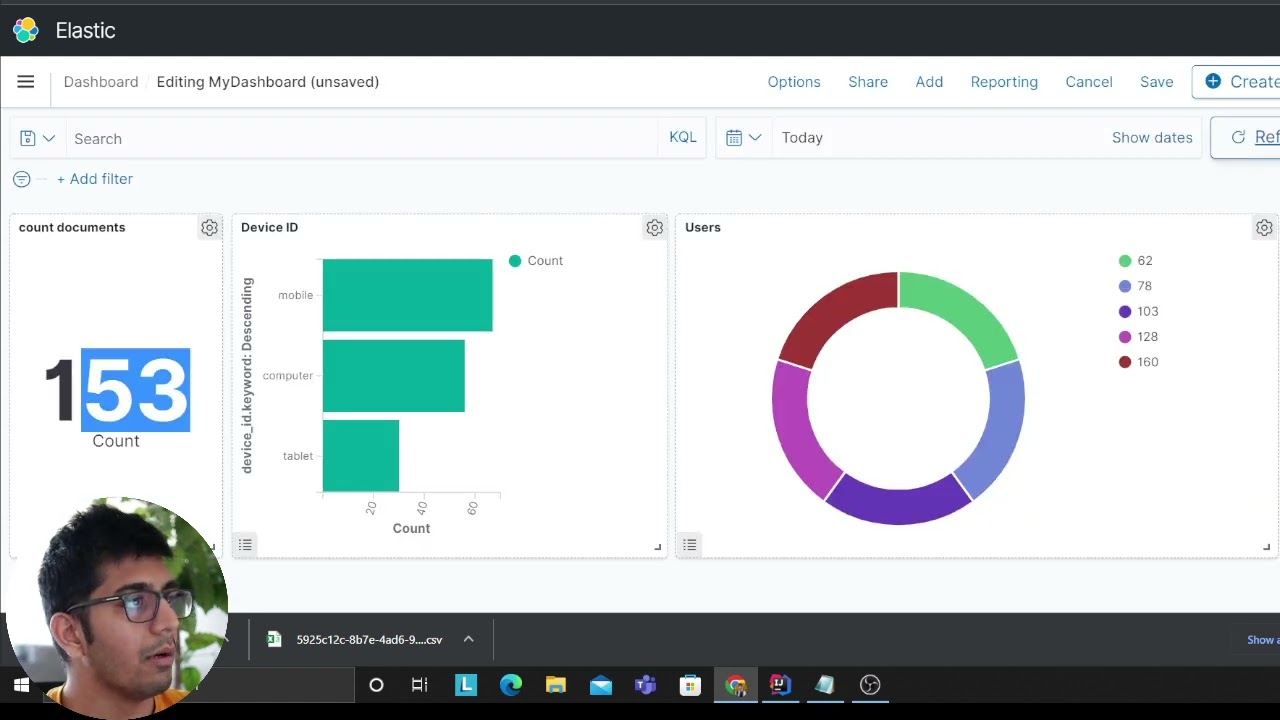Open Users panel gear options
1280x720 pixels.
tap(1264, 228)
